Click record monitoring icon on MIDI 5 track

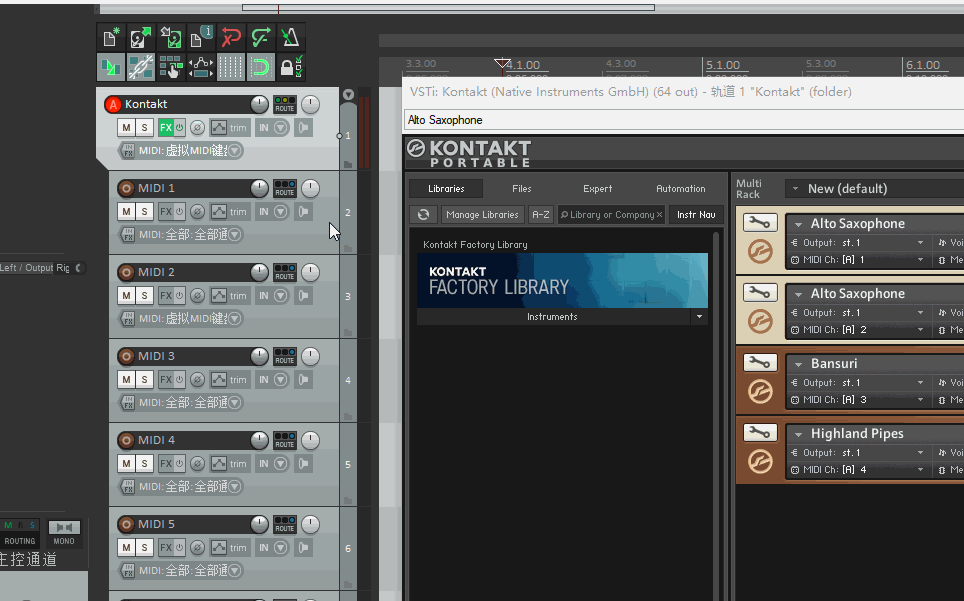304,548
